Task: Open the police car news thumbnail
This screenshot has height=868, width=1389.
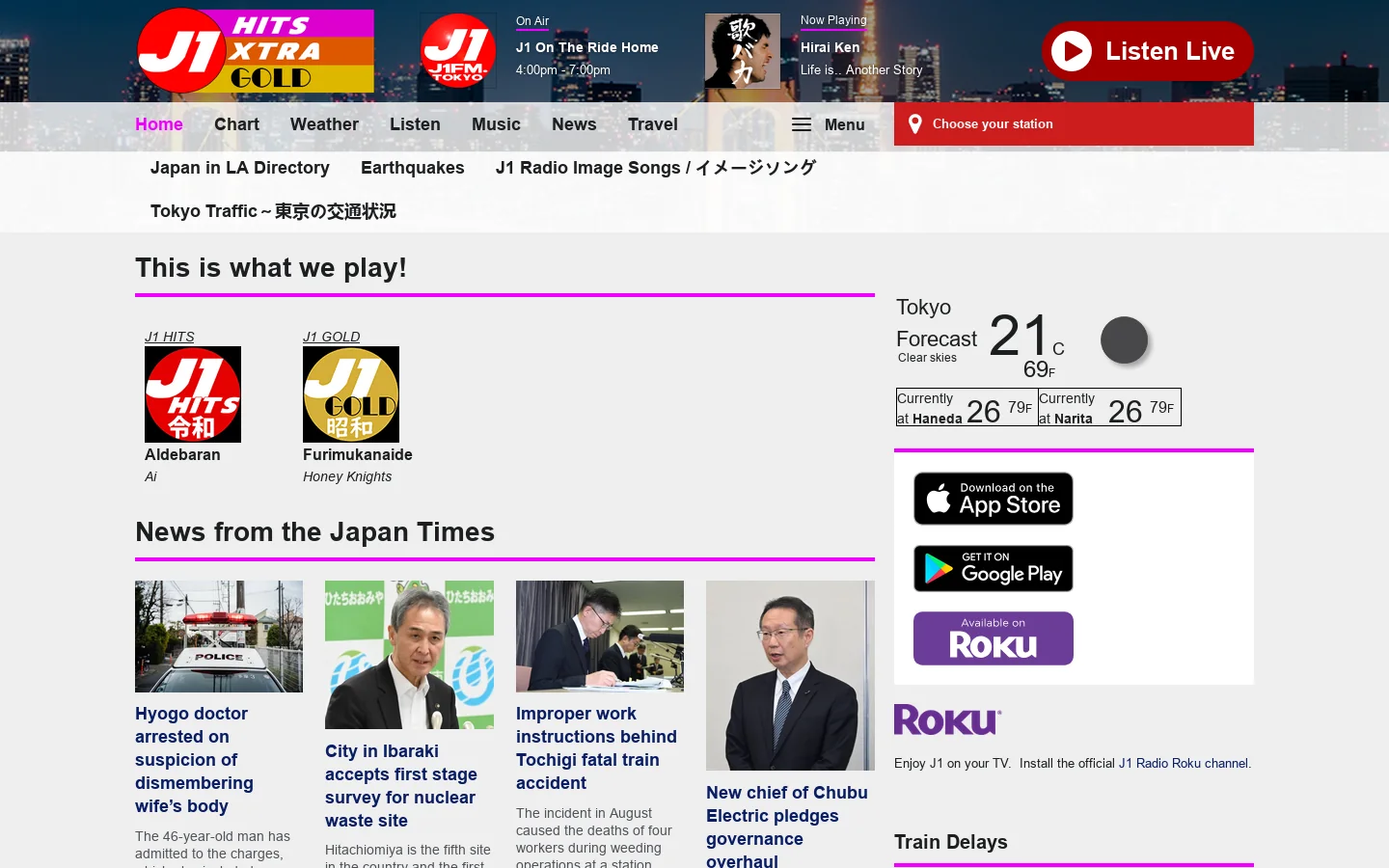Action: point(219,637)
